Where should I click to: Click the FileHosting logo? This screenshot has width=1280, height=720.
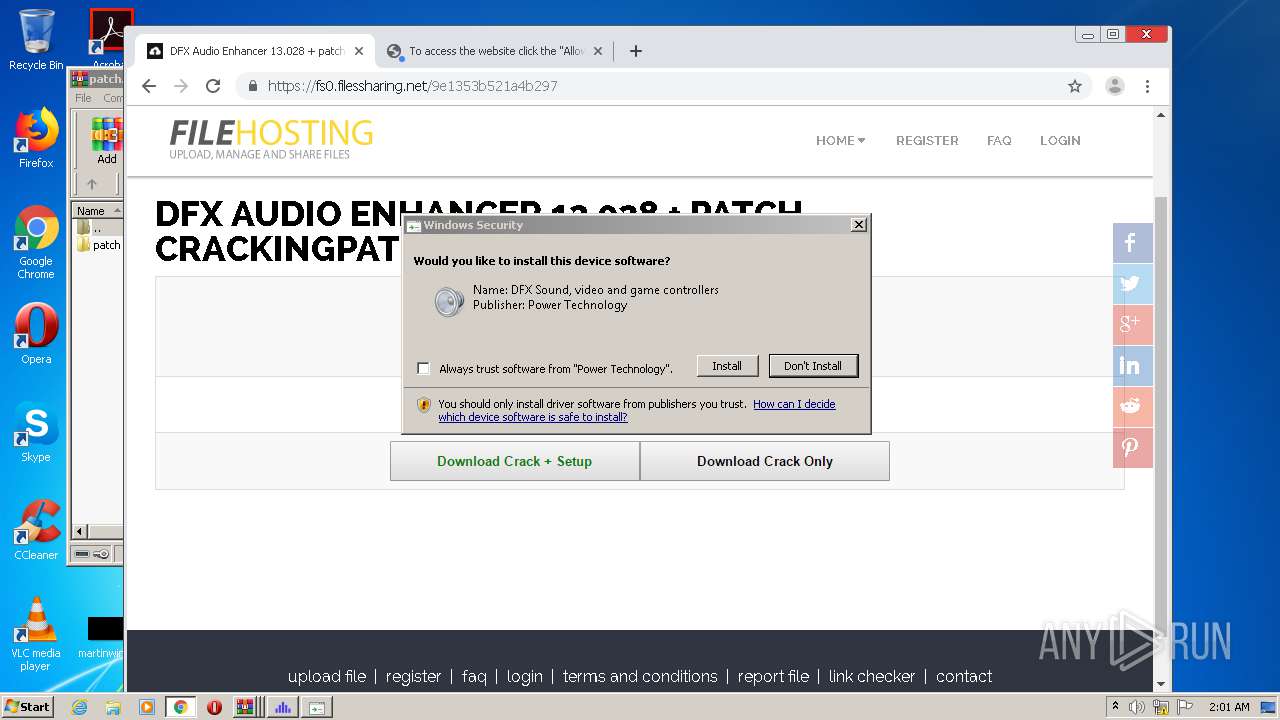coord(271,139)
